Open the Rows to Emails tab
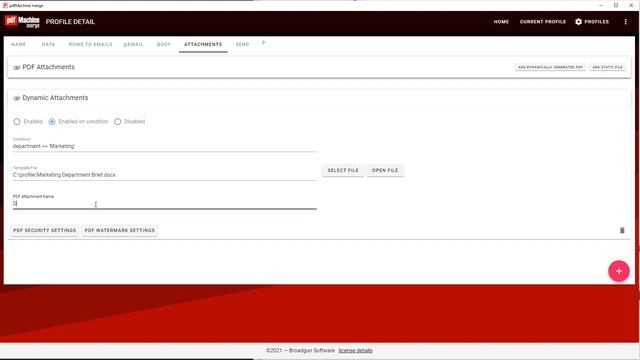The height and width of the screenshot is (360, 640). point(90,44)
